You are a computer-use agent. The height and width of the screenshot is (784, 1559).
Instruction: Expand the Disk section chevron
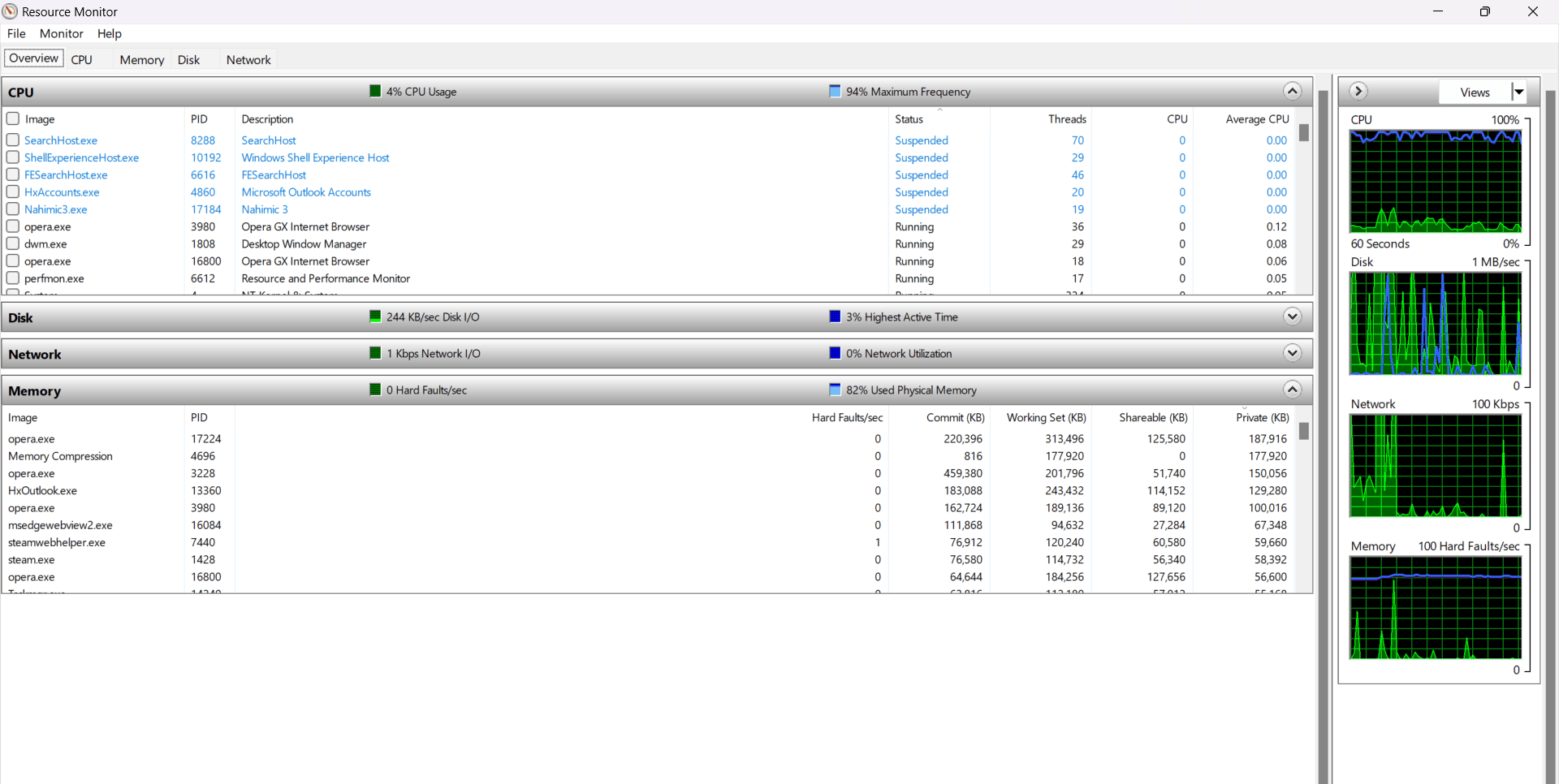coord(1293,317)
